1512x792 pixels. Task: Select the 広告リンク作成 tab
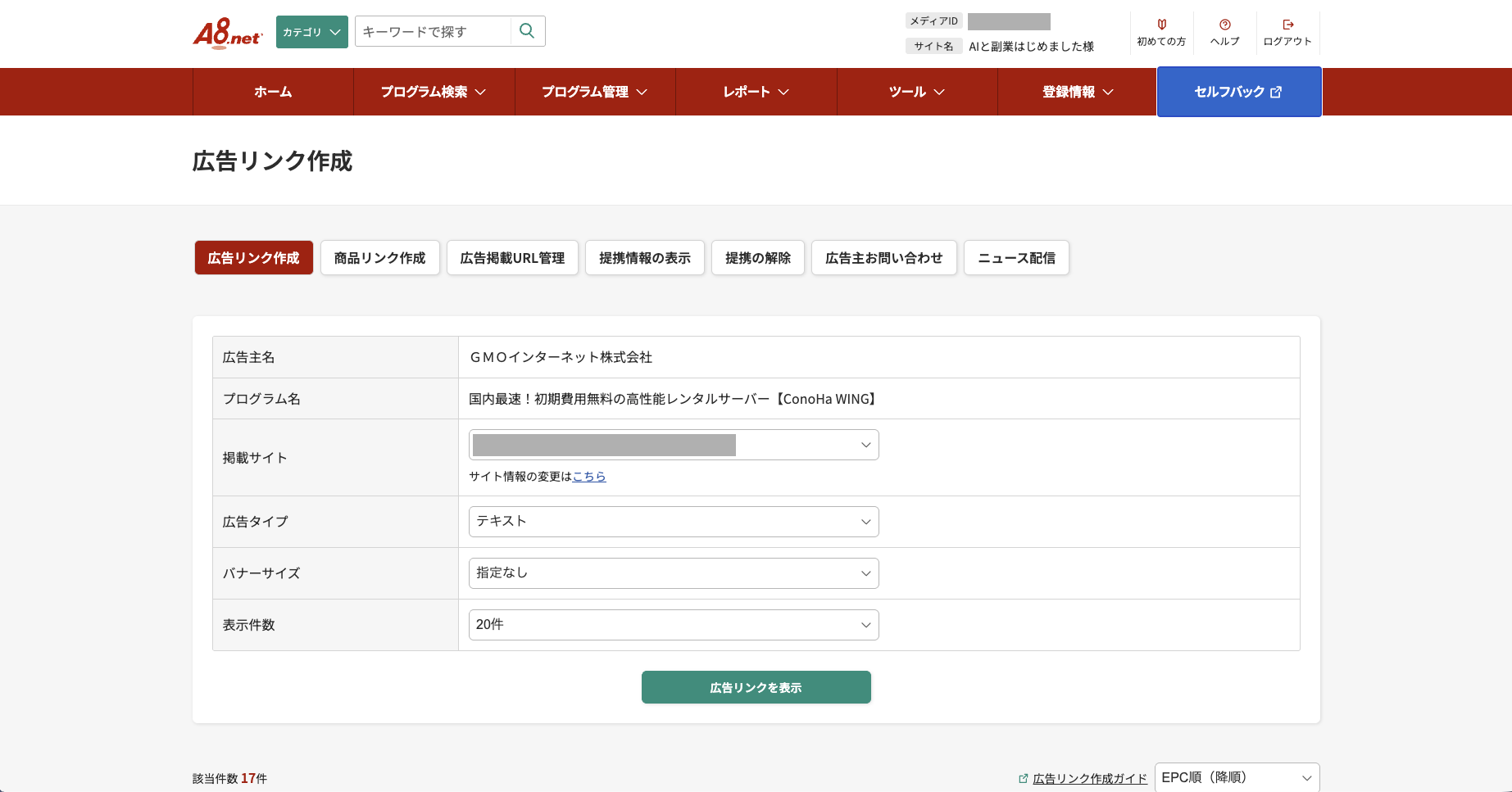coord(254,258)
